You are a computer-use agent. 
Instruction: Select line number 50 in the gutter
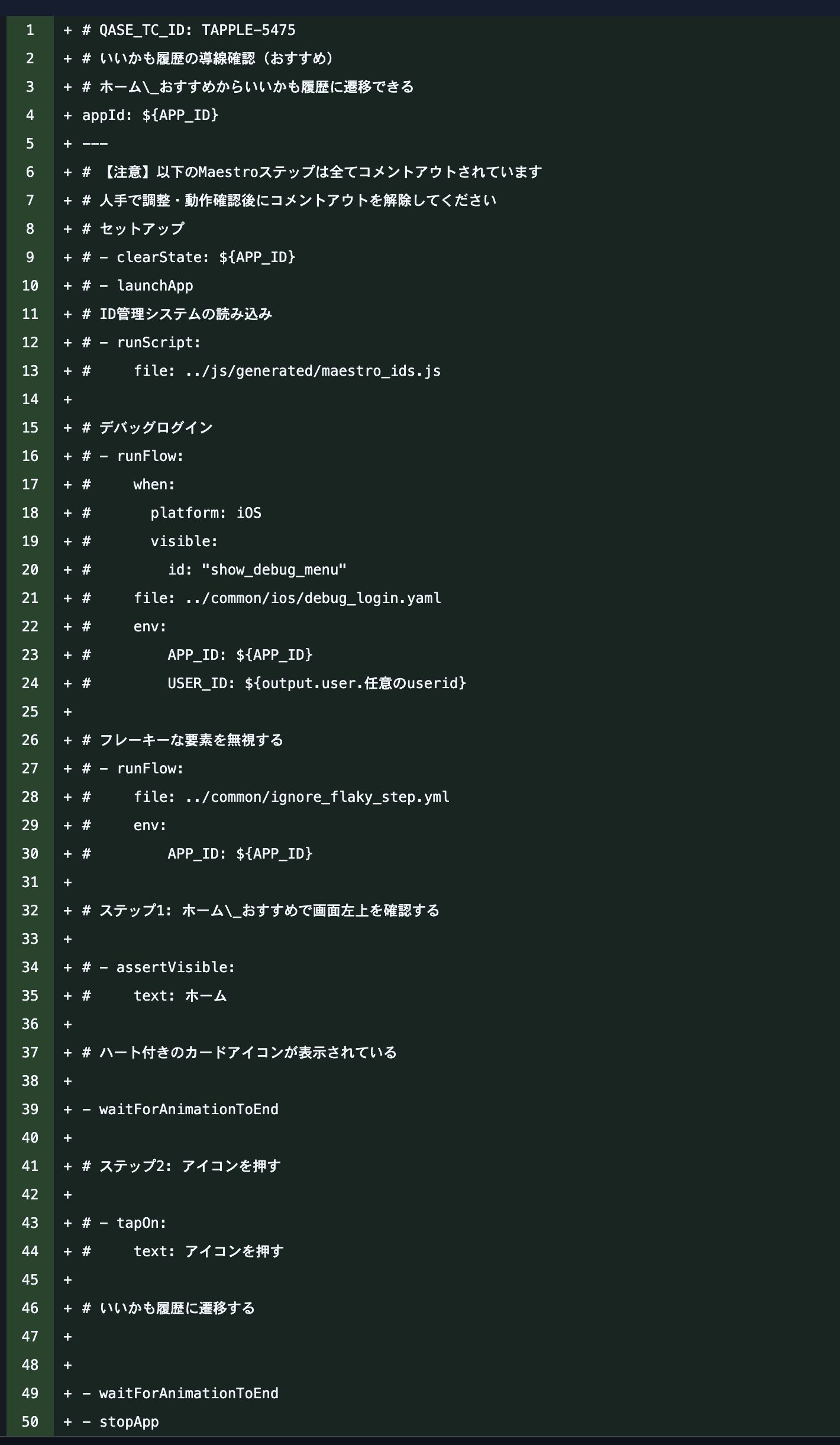30,1422
